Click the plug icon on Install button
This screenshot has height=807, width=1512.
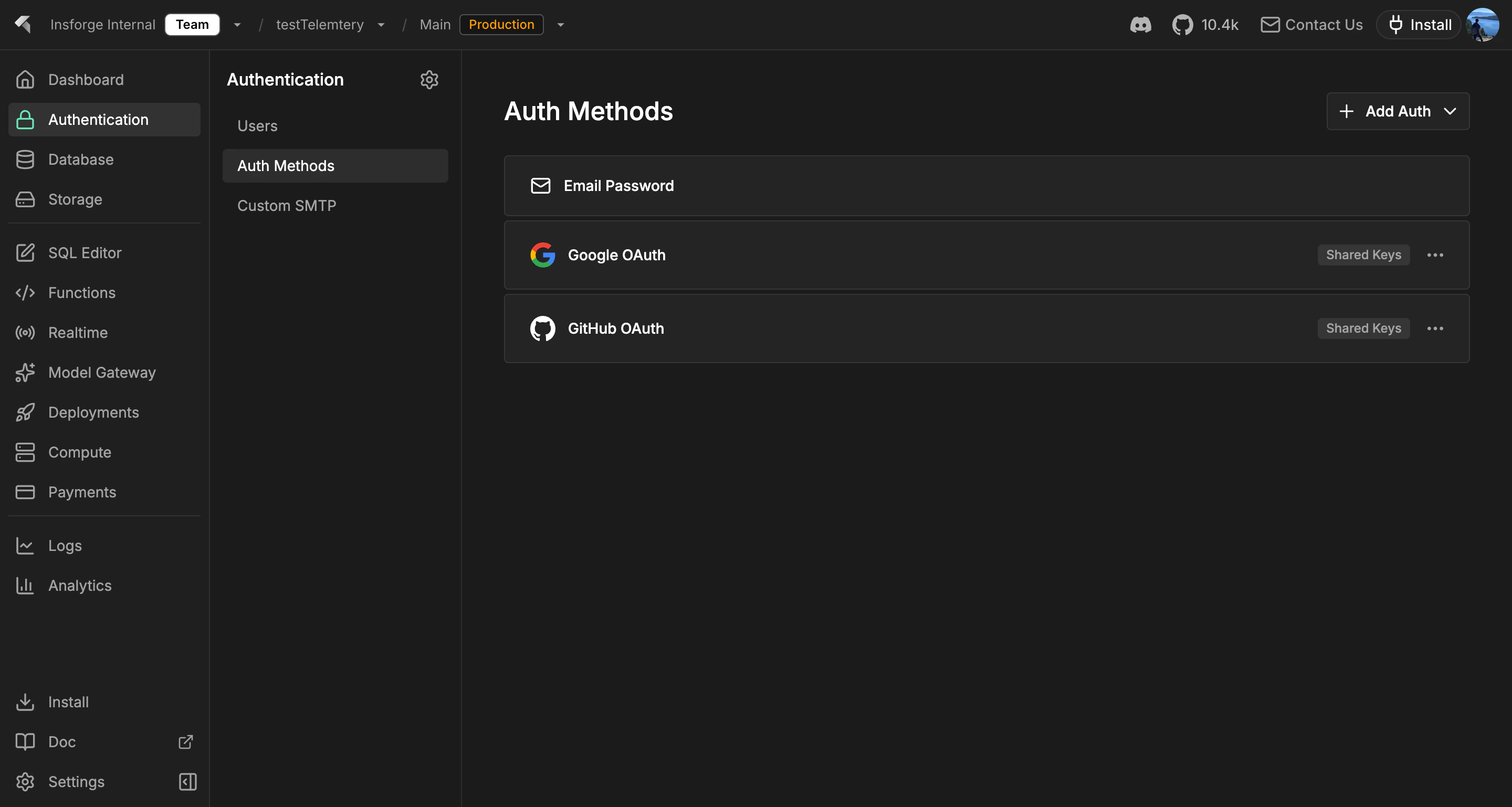[1396, 25]
